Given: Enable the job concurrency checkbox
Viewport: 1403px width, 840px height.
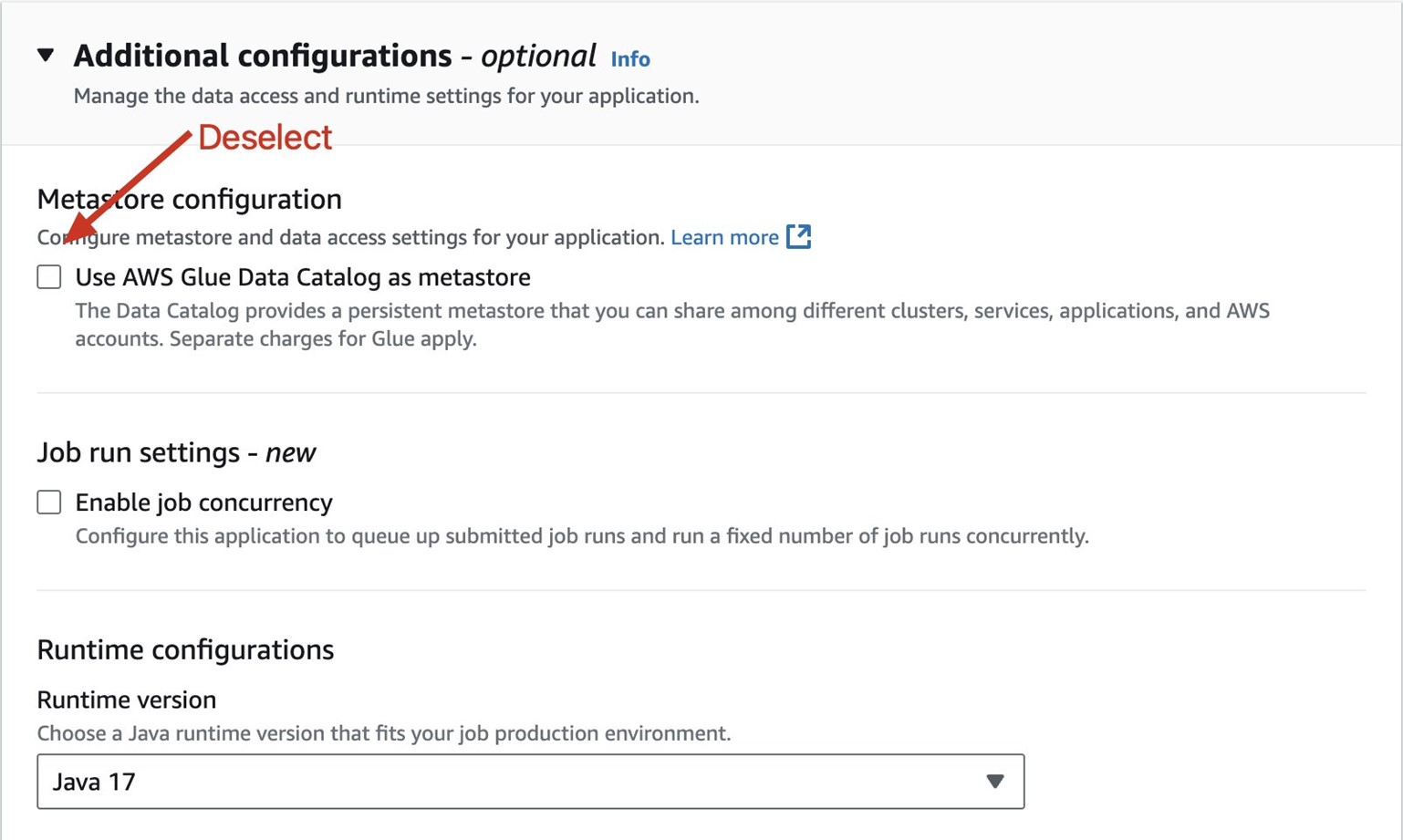Looking at the screenshot, I should point(49,502).
